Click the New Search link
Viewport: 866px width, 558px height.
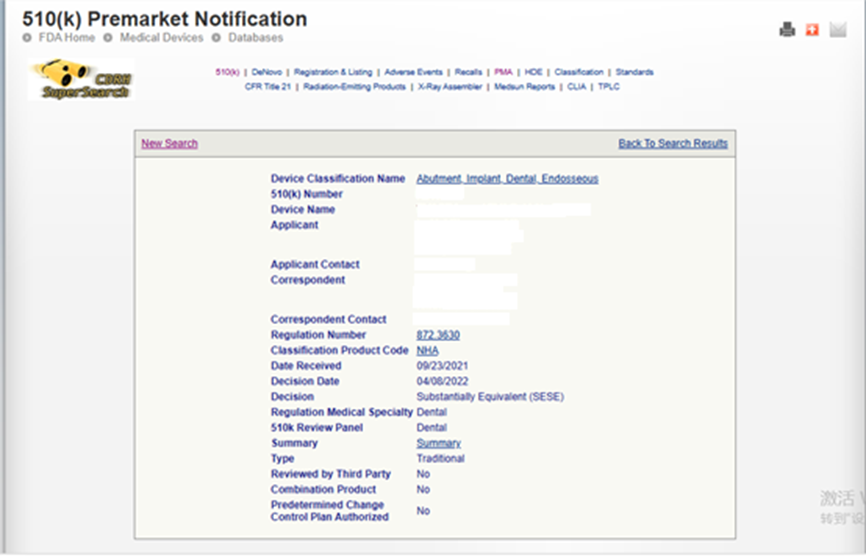(169, 144)
